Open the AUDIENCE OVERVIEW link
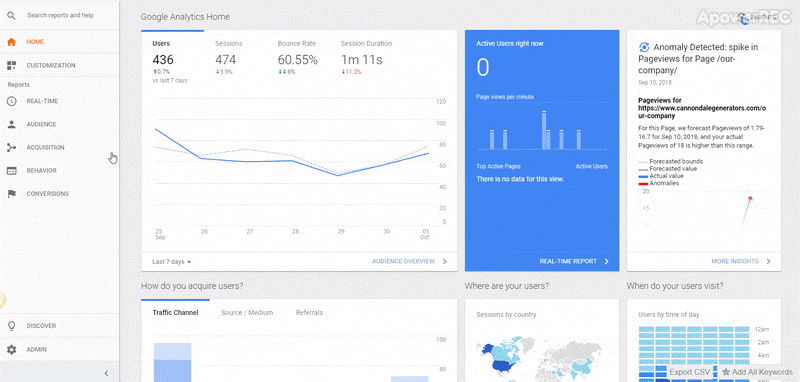The width and height of the screenshot is (800, 382). click(403, 261)
